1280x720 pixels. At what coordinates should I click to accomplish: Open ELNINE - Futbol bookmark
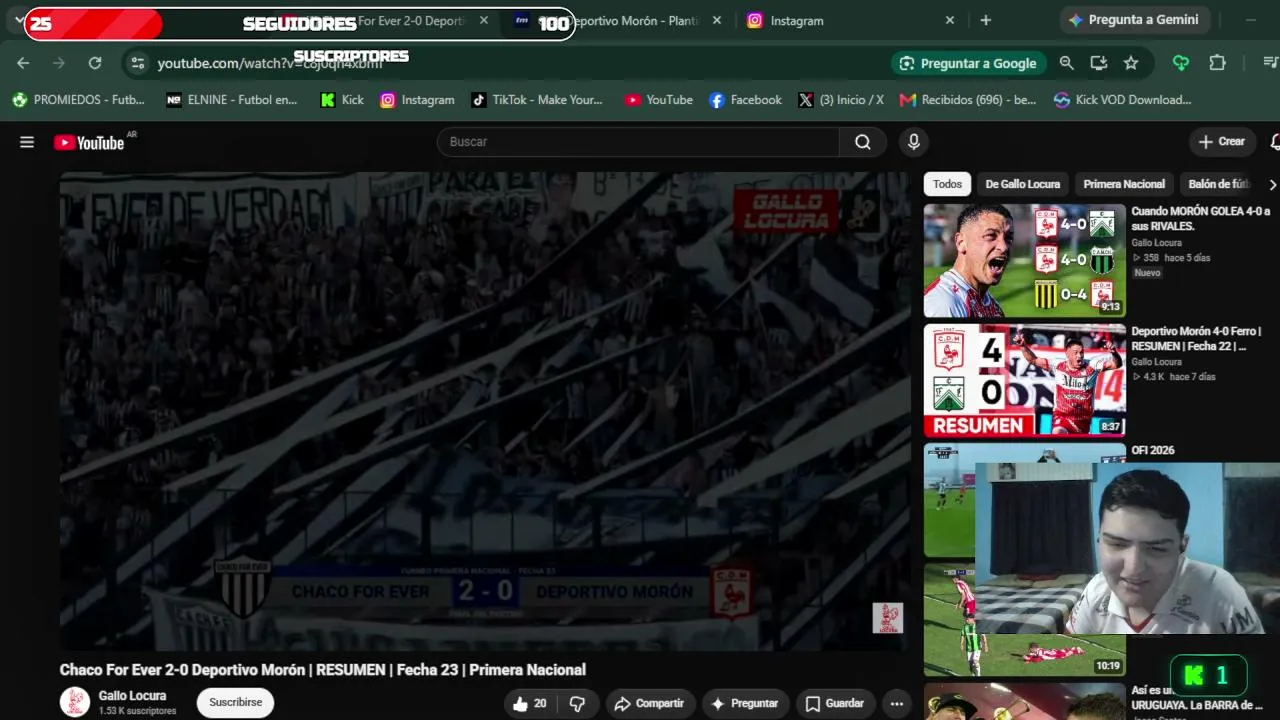tap(232, 100)
